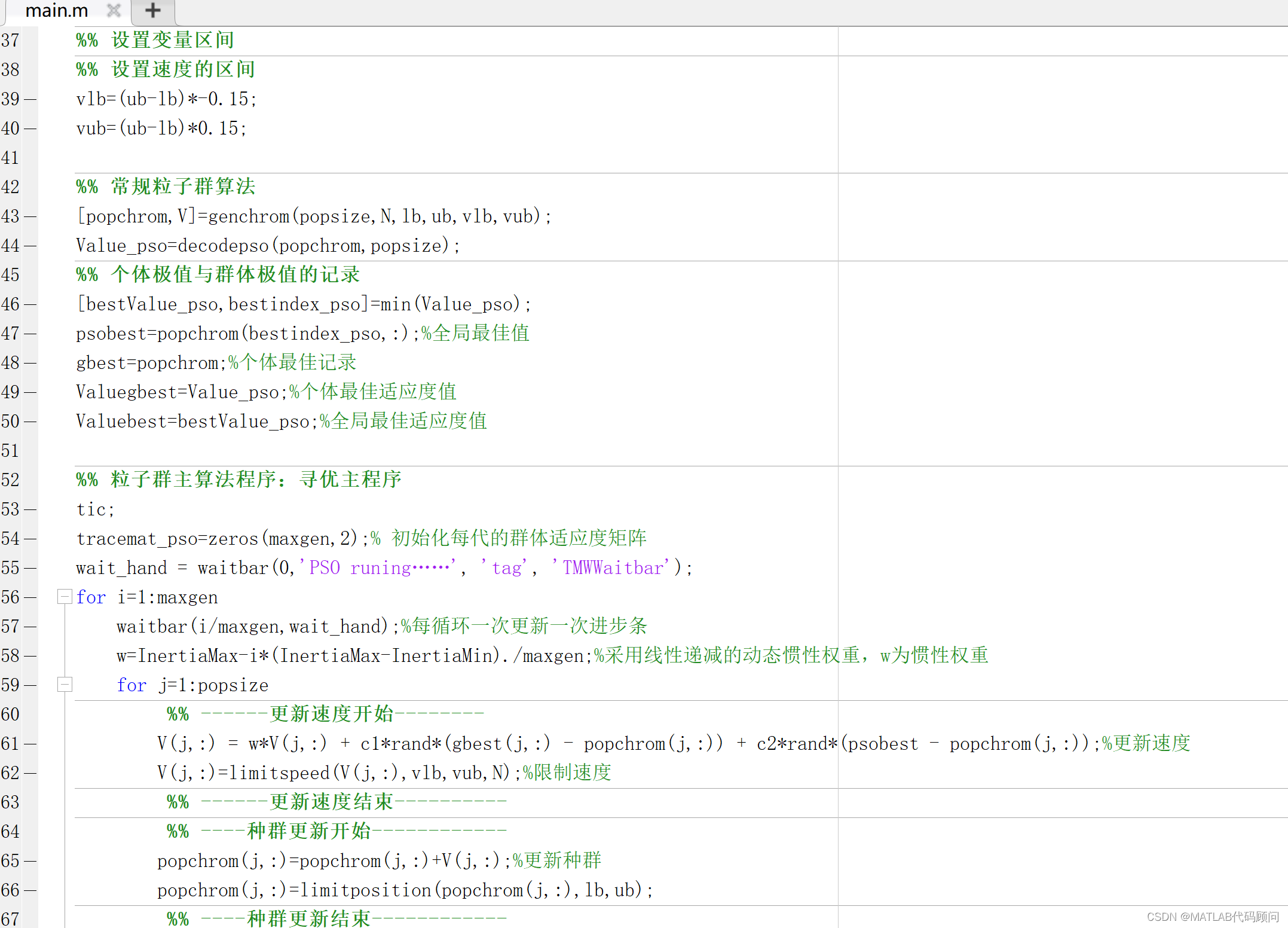Screen dimensions: 1288x928
Task: Click line number 54 in the gutter
Action: pyautogui.click(x=11, y=538)
